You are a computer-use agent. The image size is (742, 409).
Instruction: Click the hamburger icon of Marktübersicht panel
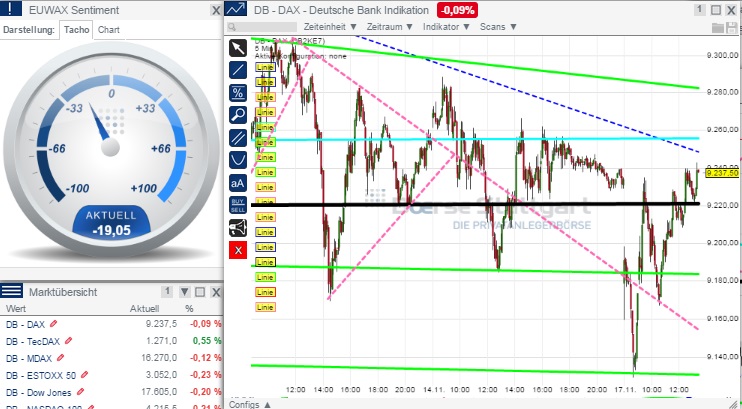tap(11, 291)
